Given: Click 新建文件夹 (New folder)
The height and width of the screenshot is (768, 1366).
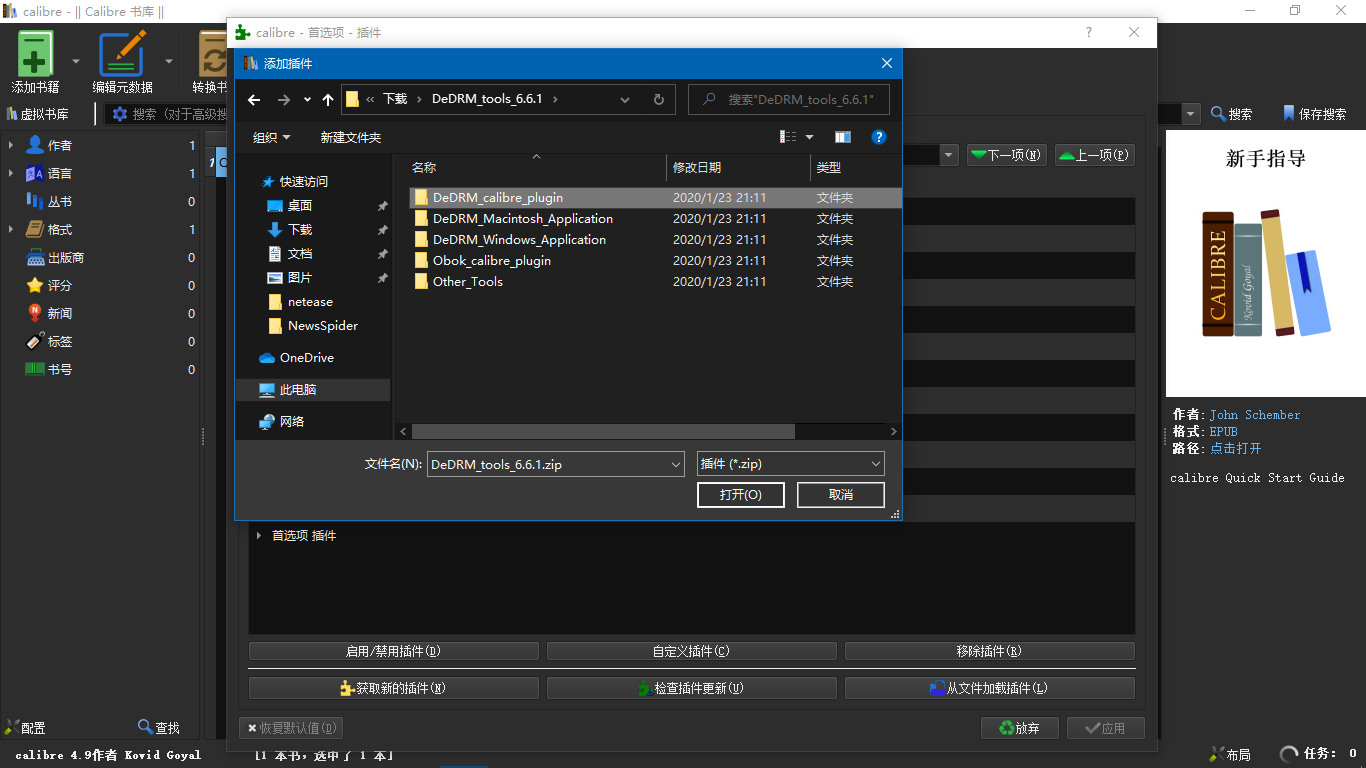Looking at the screenshot, I should coord(350,137).
